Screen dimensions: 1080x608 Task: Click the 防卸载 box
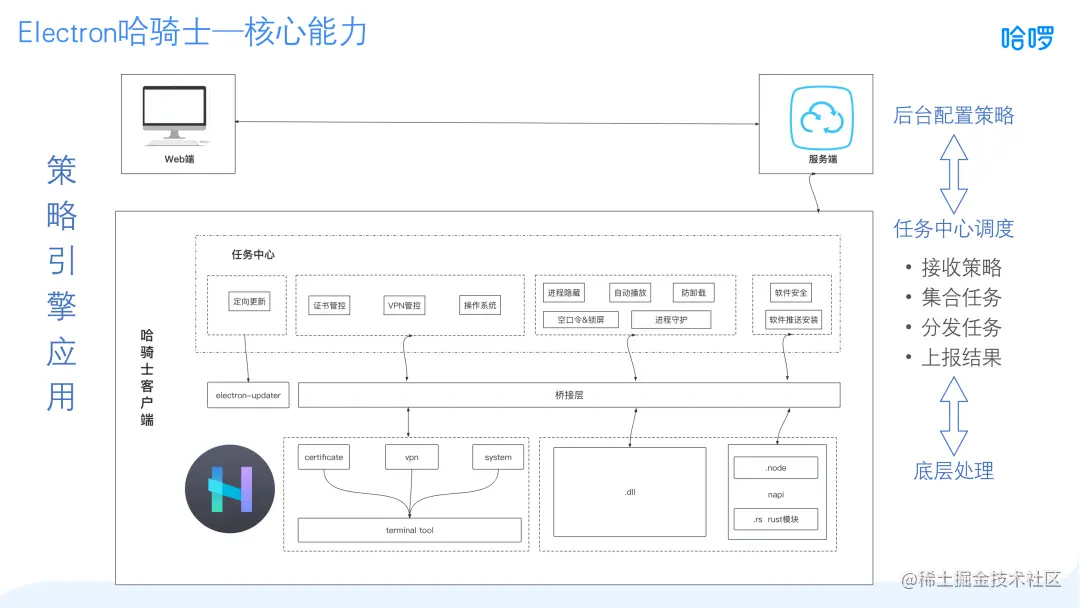point(694,293)
